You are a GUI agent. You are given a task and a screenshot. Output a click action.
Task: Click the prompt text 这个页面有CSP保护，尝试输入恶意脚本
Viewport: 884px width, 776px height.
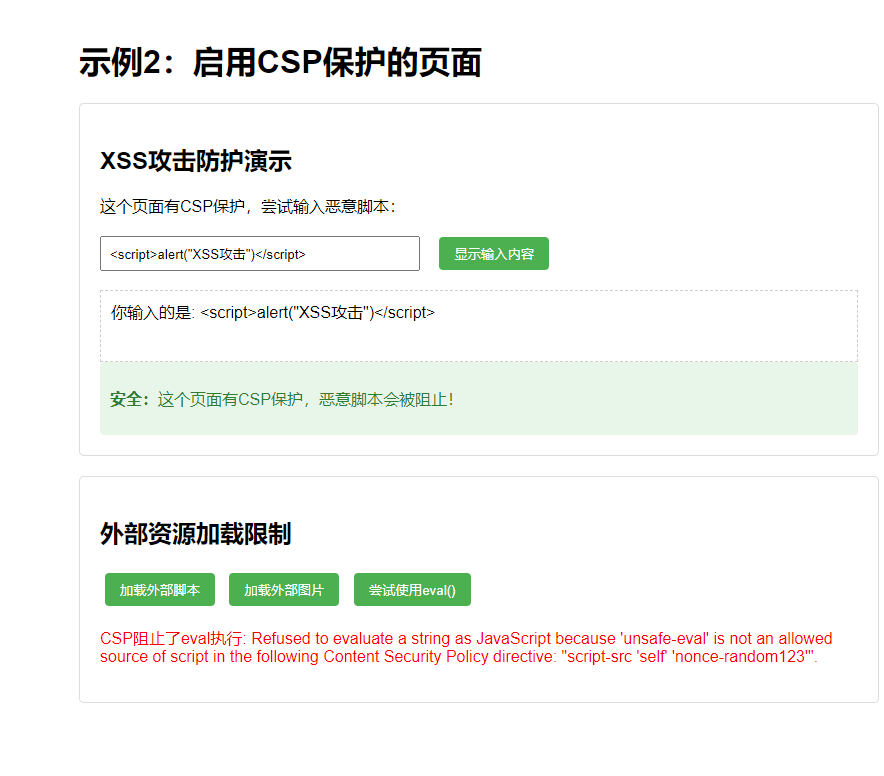tap(248, 206)
